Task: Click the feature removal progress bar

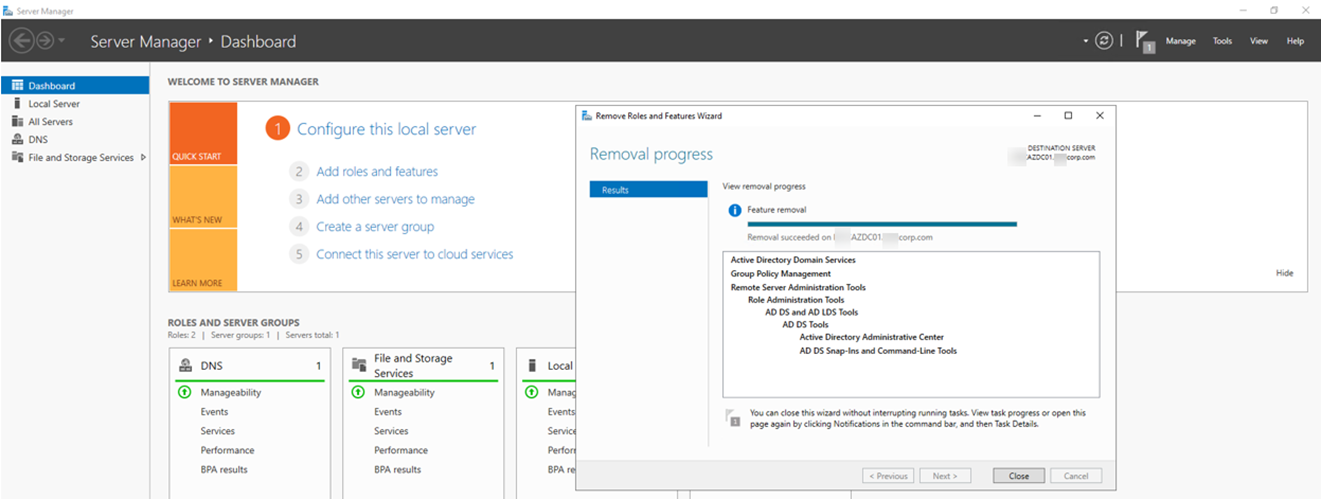Action: pyautogui.click(x=882, y=224)
